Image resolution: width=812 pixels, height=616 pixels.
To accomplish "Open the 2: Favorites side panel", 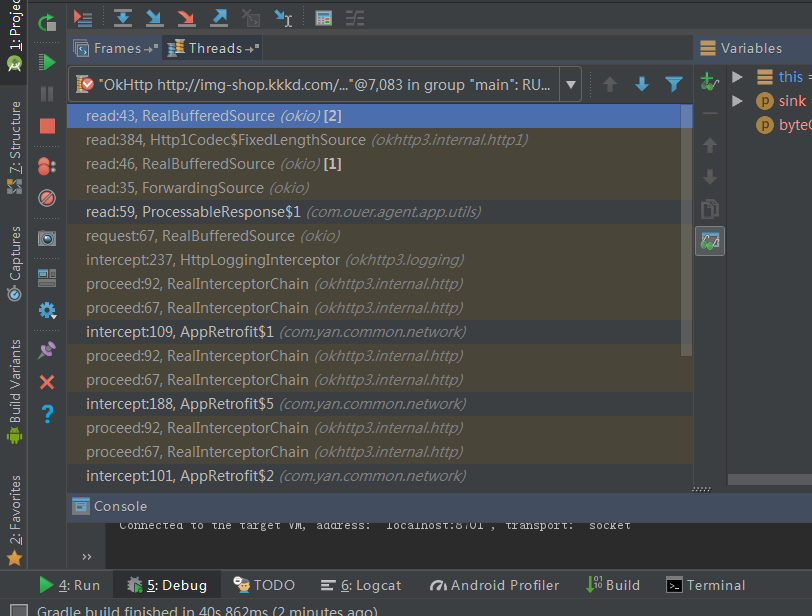I will (x=14, y=520).
